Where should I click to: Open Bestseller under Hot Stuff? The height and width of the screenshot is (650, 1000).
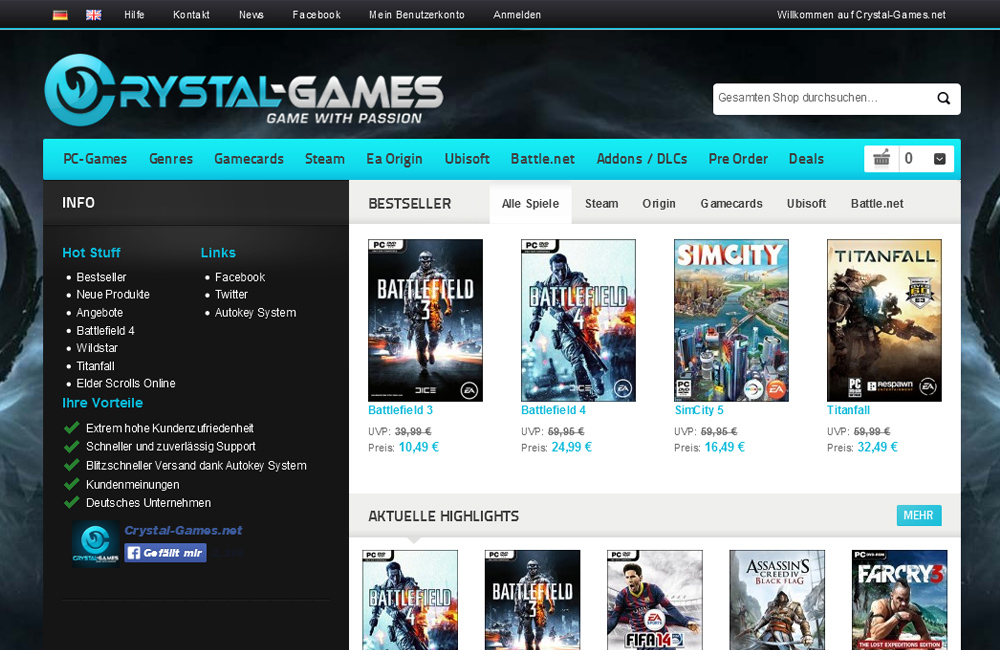(101, 277)
